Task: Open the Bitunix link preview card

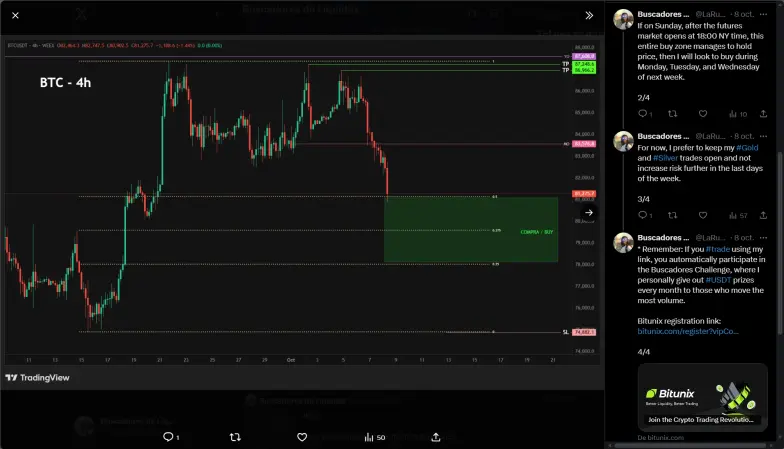Action: click(702, 397)
